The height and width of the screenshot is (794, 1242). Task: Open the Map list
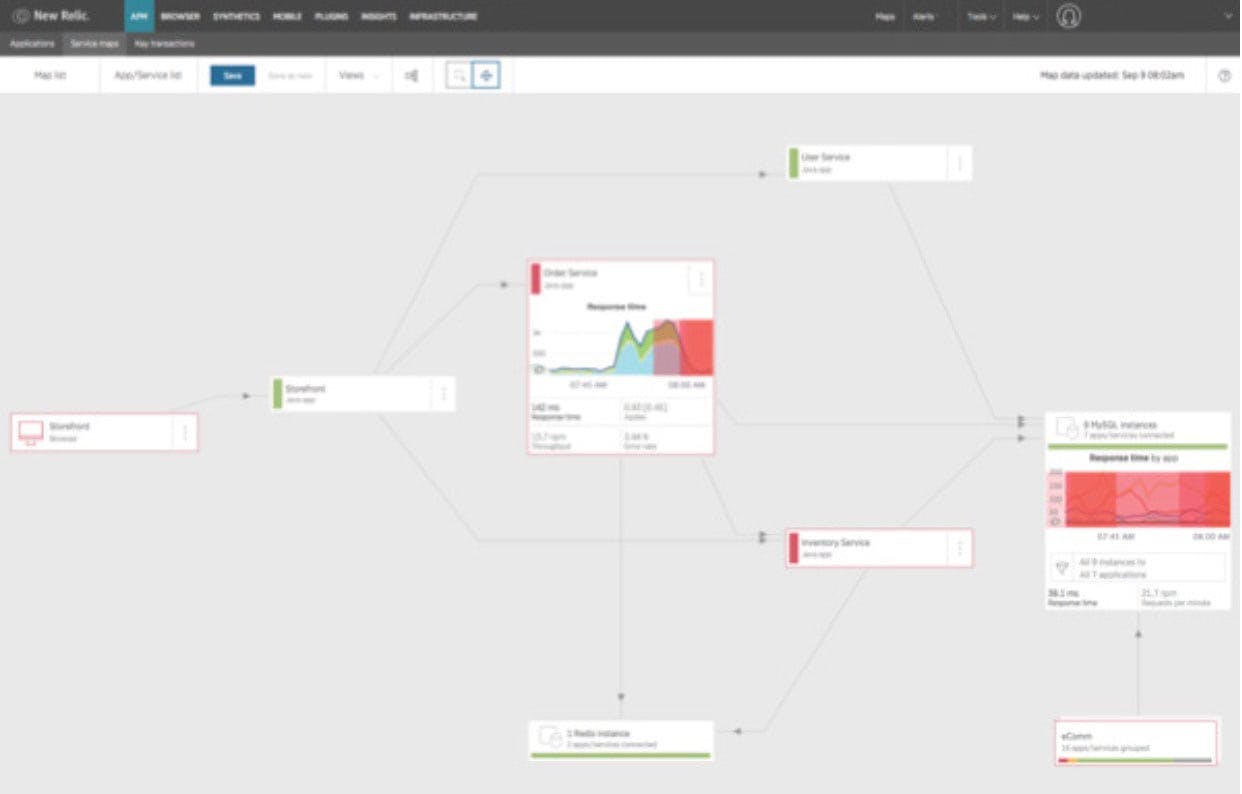pyautogui.click(x=50, y=76)
